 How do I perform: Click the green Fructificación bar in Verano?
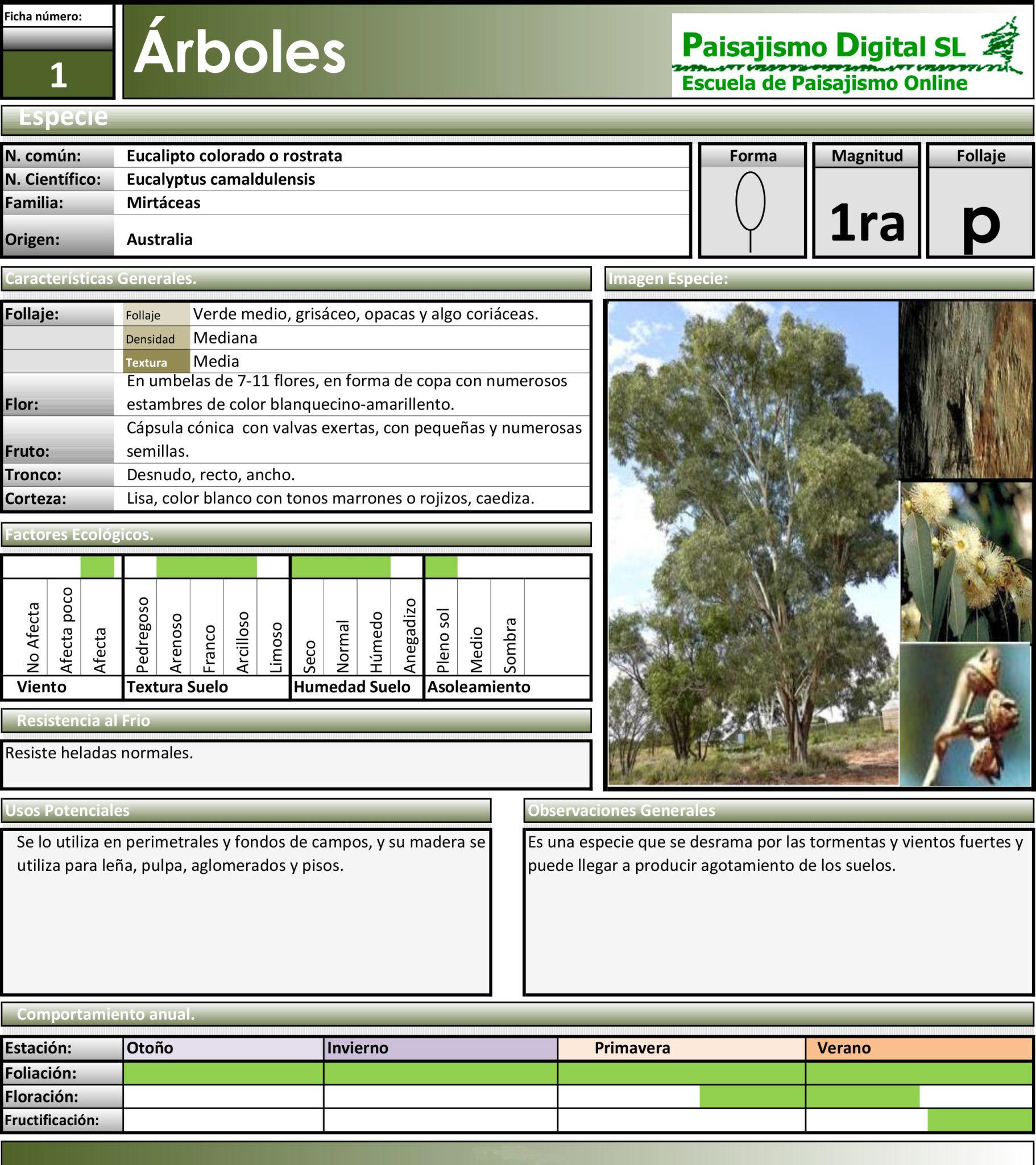point(980,1119)
